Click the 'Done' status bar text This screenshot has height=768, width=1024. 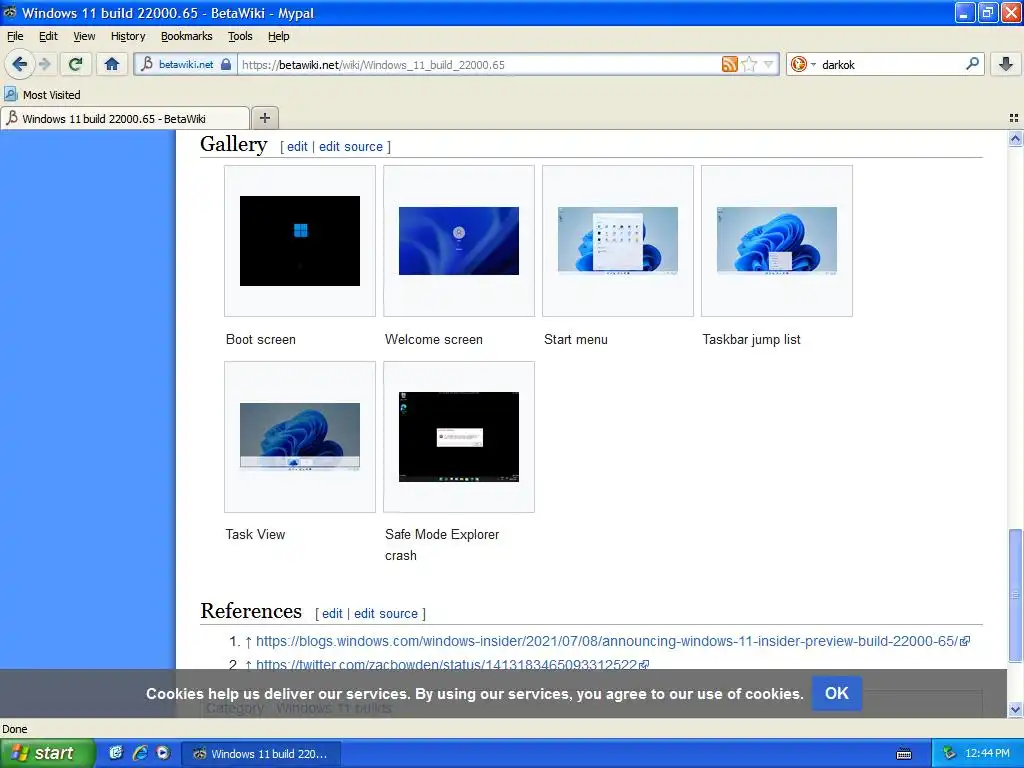click(x=14, y=729)
